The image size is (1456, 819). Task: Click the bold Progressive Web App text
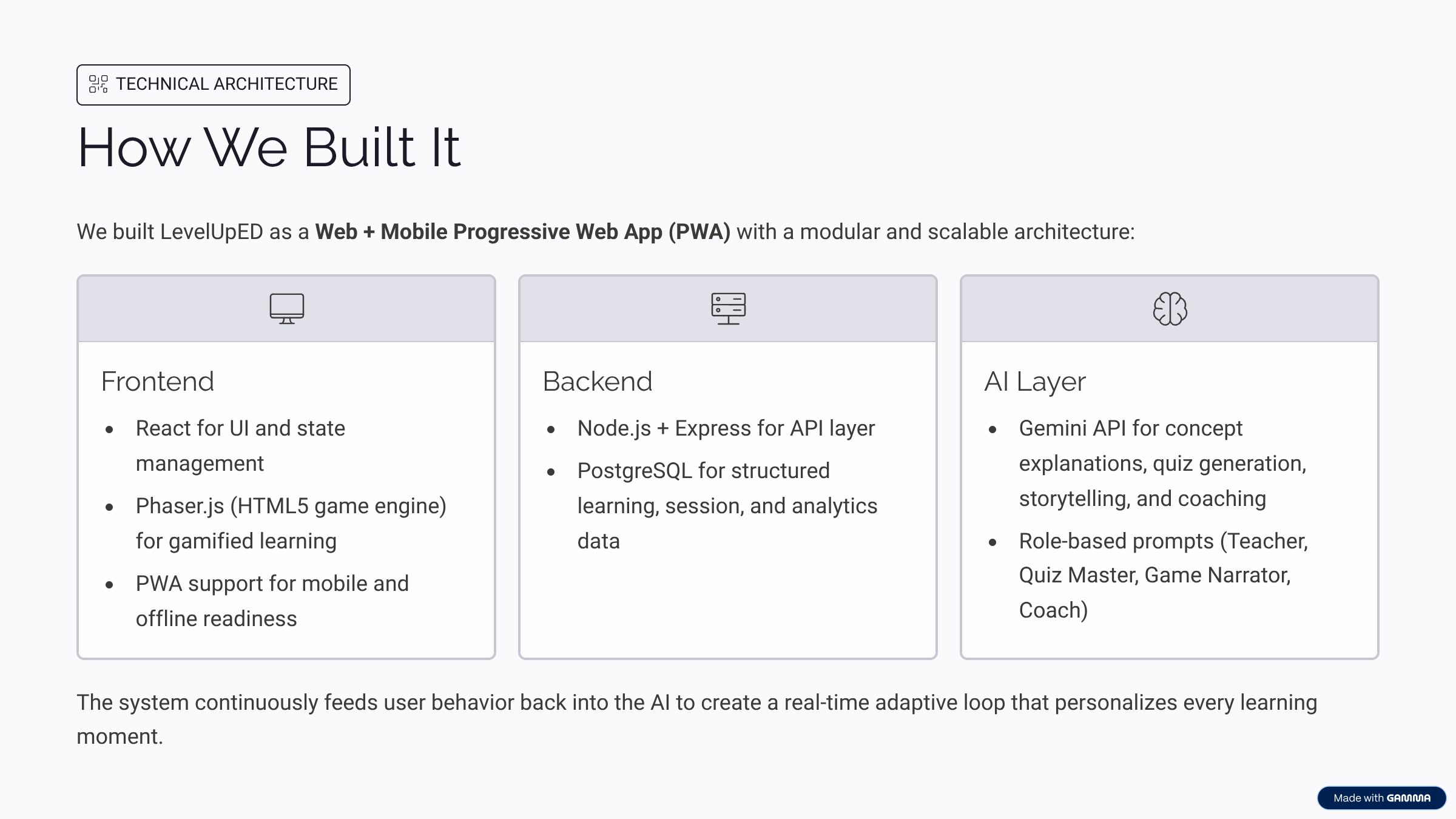pos(523,232)
